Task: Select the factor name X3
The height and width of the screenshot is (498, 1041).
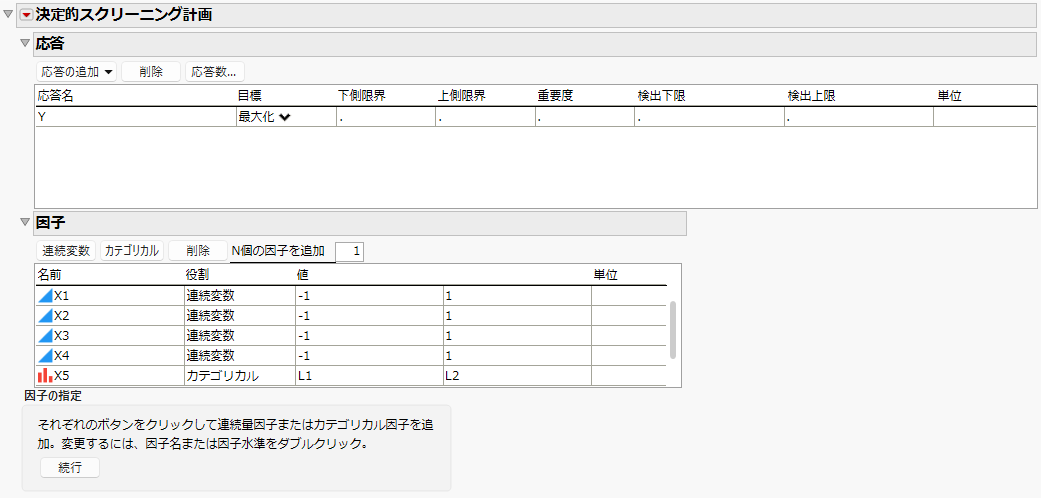Action: click(x=62, y=336)
